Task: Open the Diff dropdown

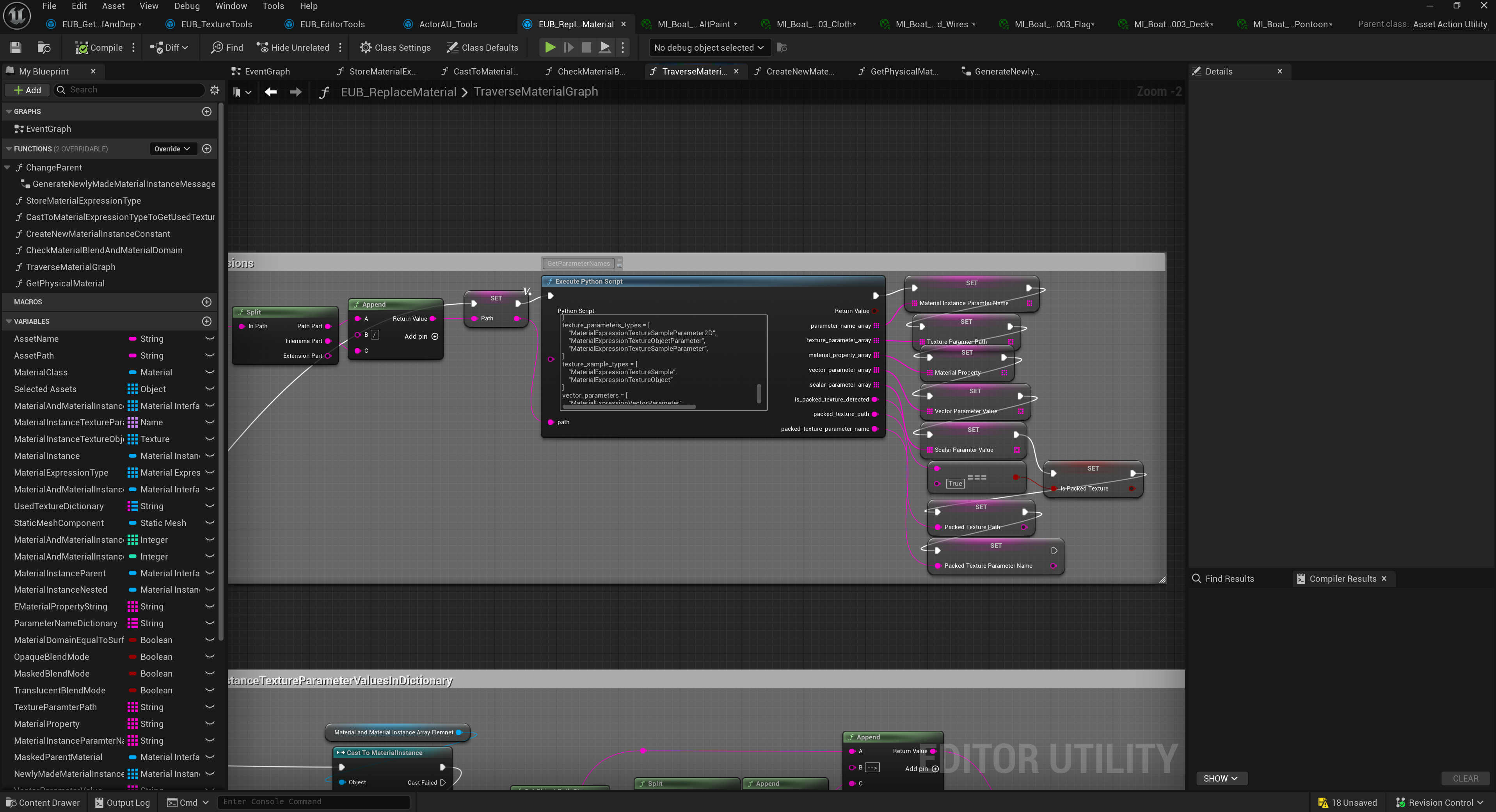Action: click(169, 48)
